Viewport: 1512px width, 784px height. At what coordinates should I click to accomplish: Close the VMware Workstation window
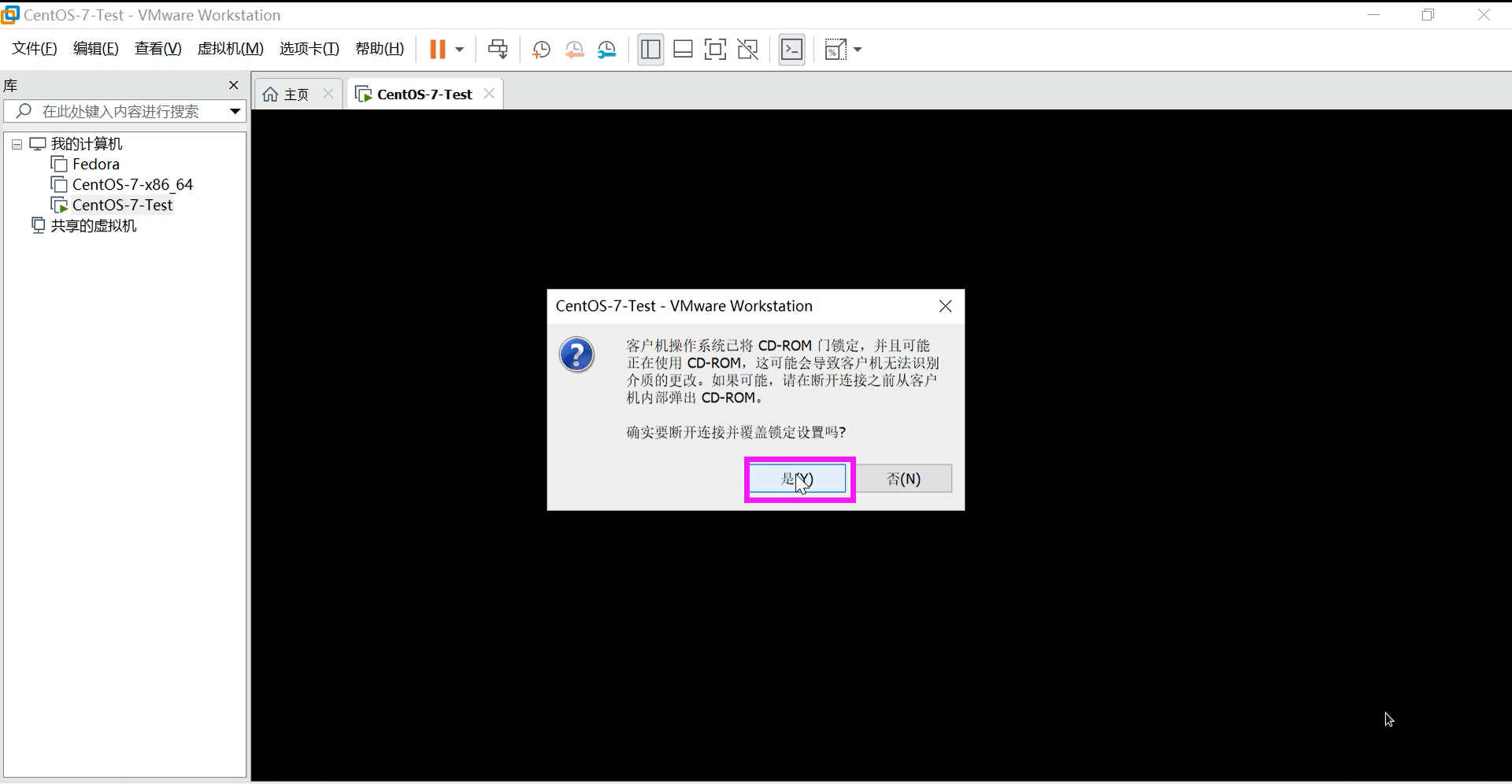tap(1484, 14)
